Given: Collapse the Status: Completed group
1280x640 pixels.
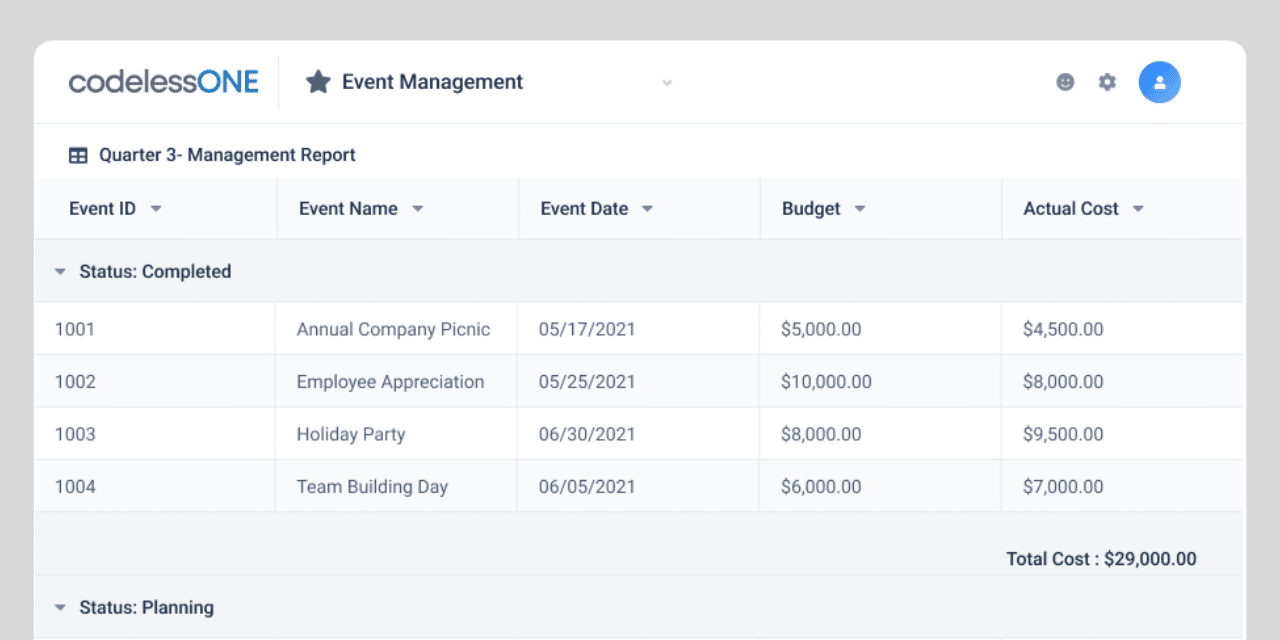Looking at the screenshot, I should [x=61, y=272].
